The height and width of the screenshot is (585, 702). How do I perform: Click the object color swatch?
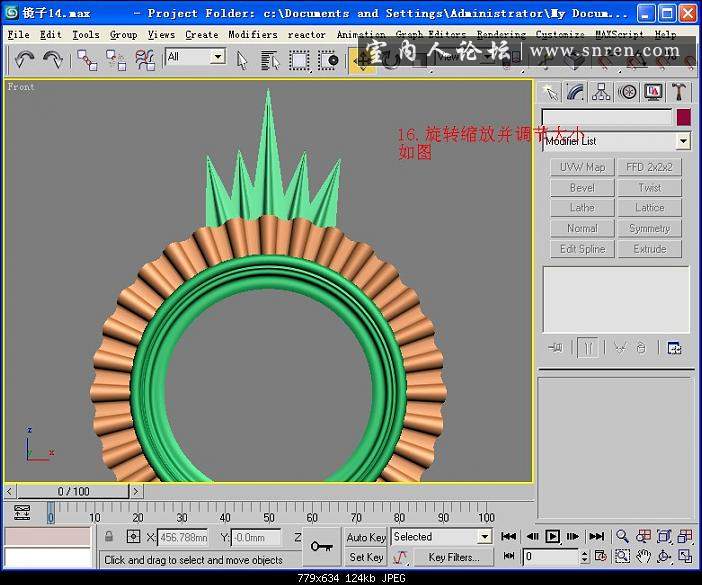pyautogui.click(x=684, y=117)
